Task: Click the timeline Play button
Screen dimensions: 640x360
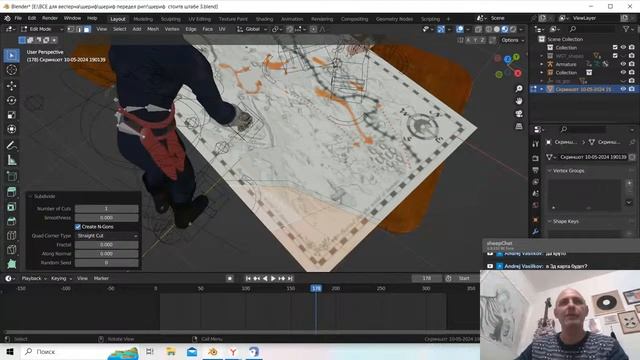Action: (x=273, y=278)
